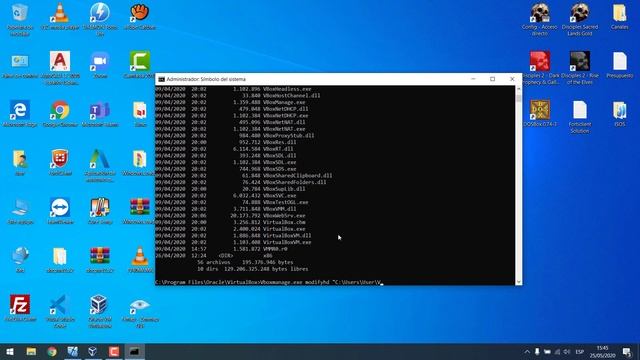Launch Google Chrome desktop shortcut
This screenshot has height=360, width=640.
pos(60,114)
